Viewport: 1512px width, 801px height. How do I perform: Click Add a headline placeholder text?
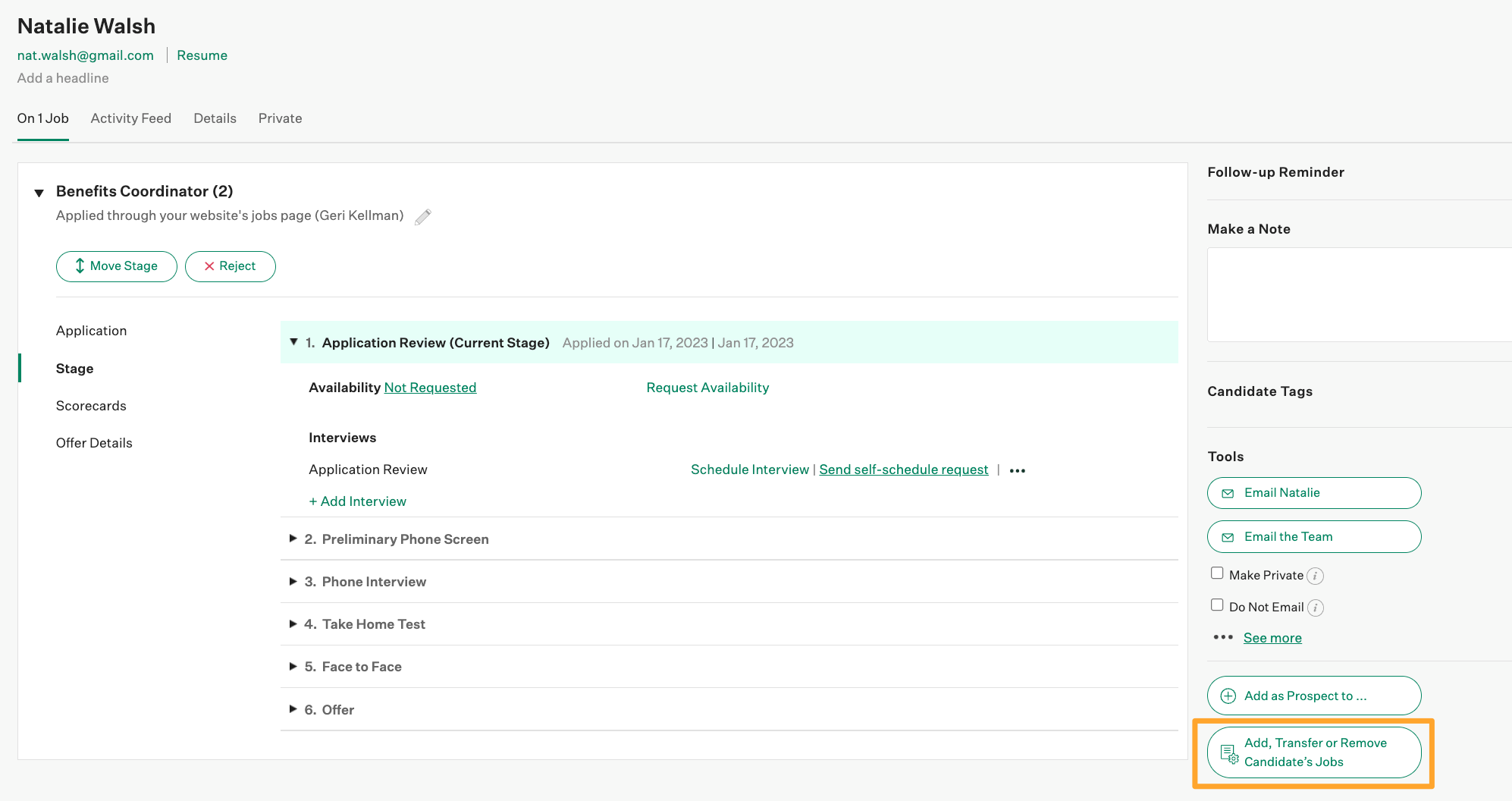[x=63, y=78]
